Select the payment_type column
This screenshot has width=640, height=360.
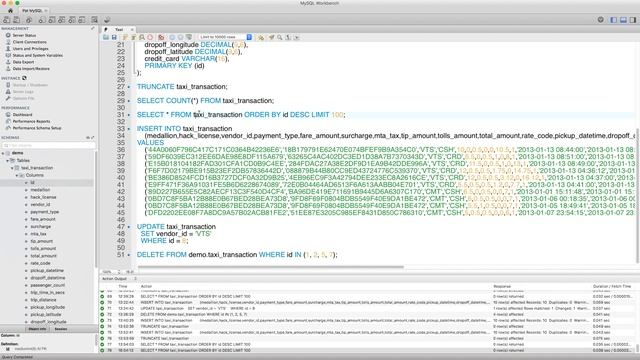click(44, 212)
